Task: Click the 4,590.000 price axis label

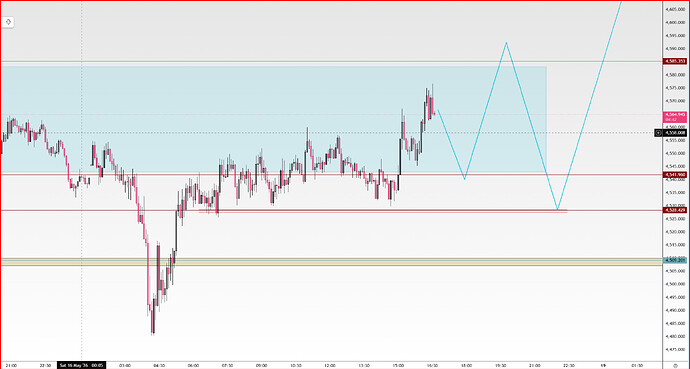Action: (x=675, y=48)
